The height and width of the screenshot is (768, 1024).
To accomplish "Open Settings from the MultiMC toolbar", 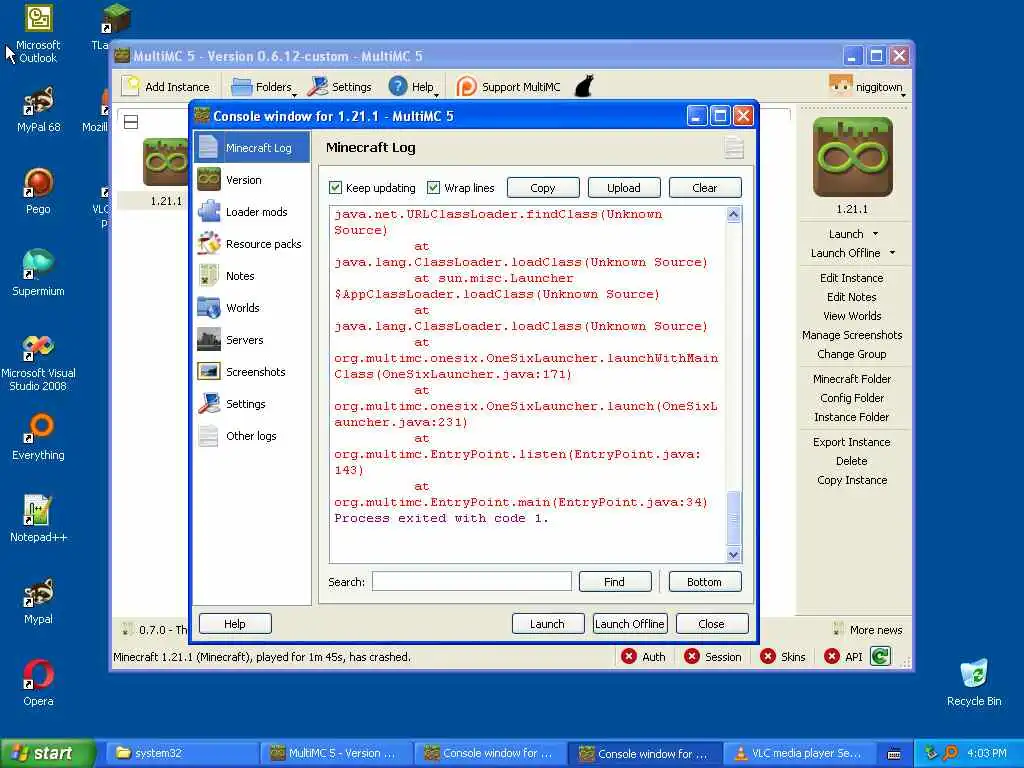I will (x=340, y=87).
